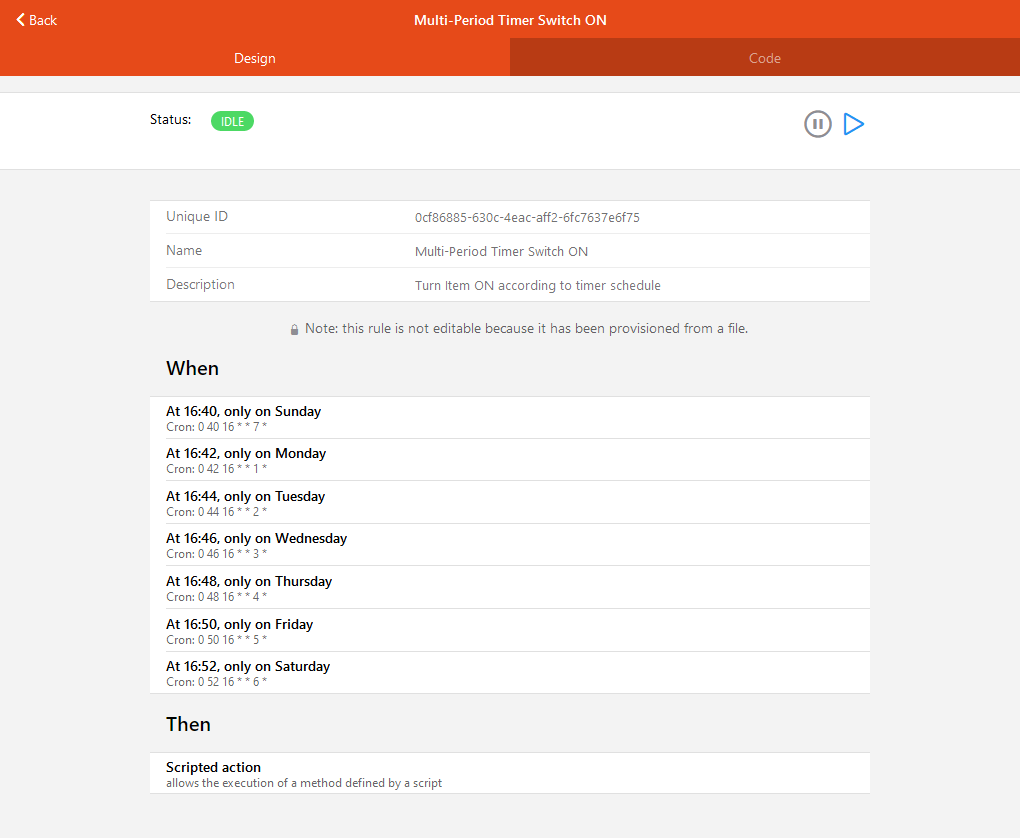Open the Monday 16:42 trigger
Screen dimensions: 1020x838
coord(509,460)
